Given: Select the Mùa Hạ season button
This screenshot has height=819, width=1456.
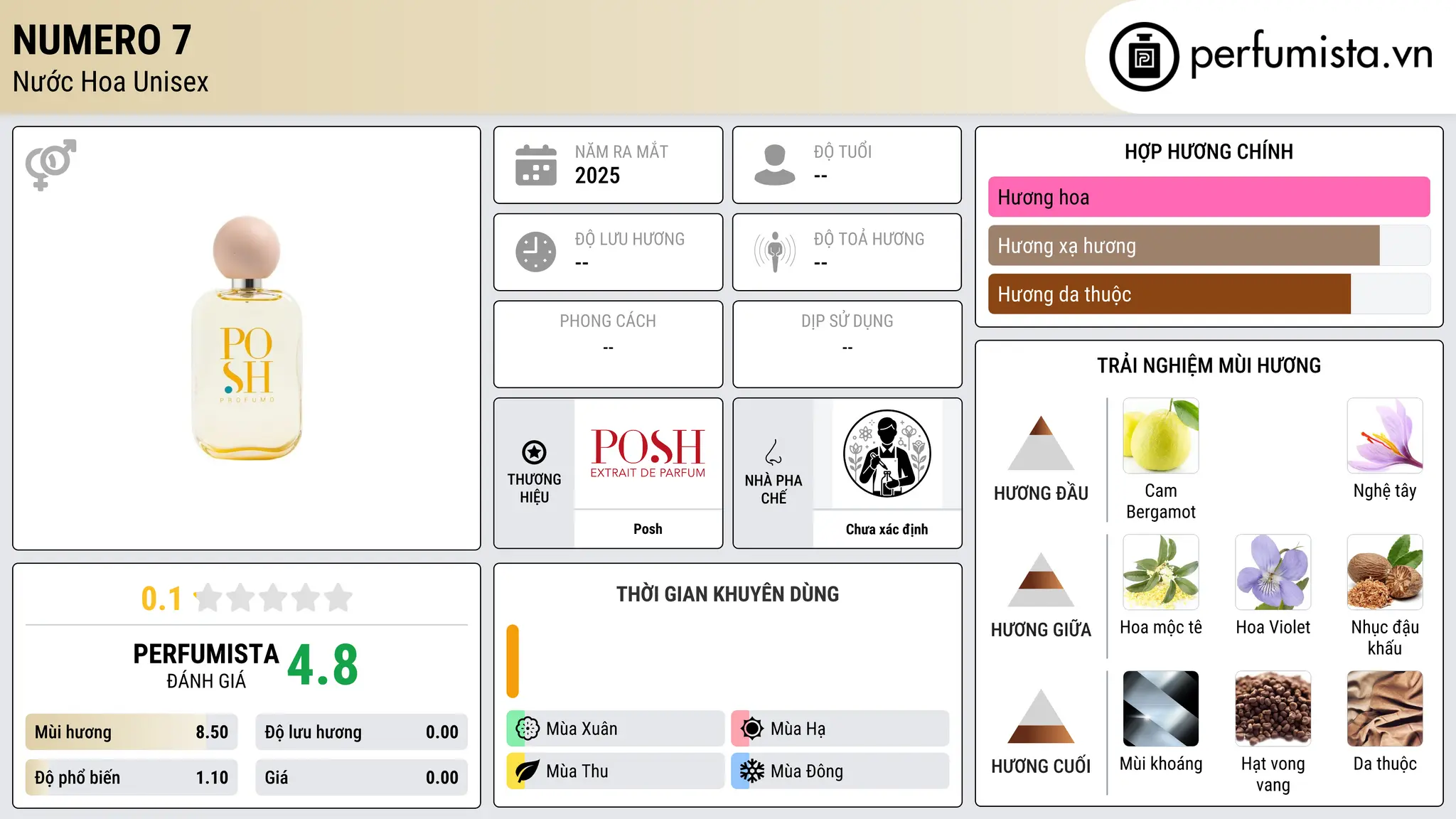Looking at the screenshot, I should 840,729.
